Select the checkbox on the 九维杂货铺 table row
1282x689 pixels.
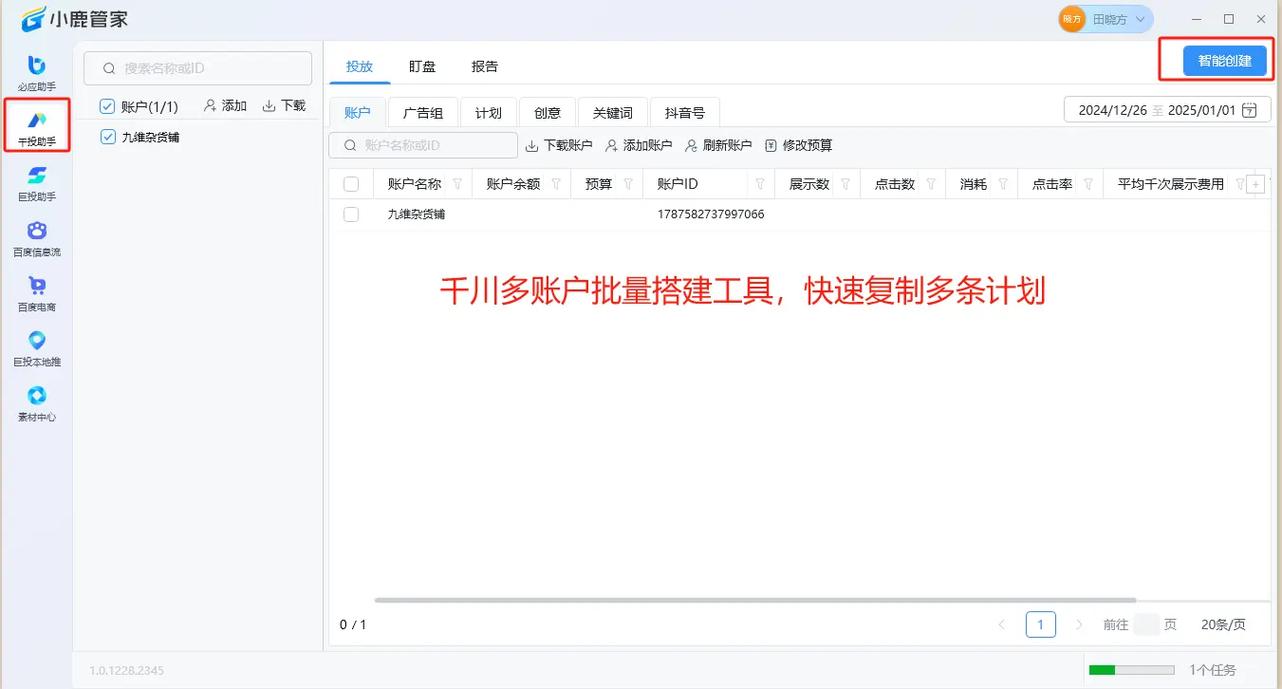click(x=351, y=213)
